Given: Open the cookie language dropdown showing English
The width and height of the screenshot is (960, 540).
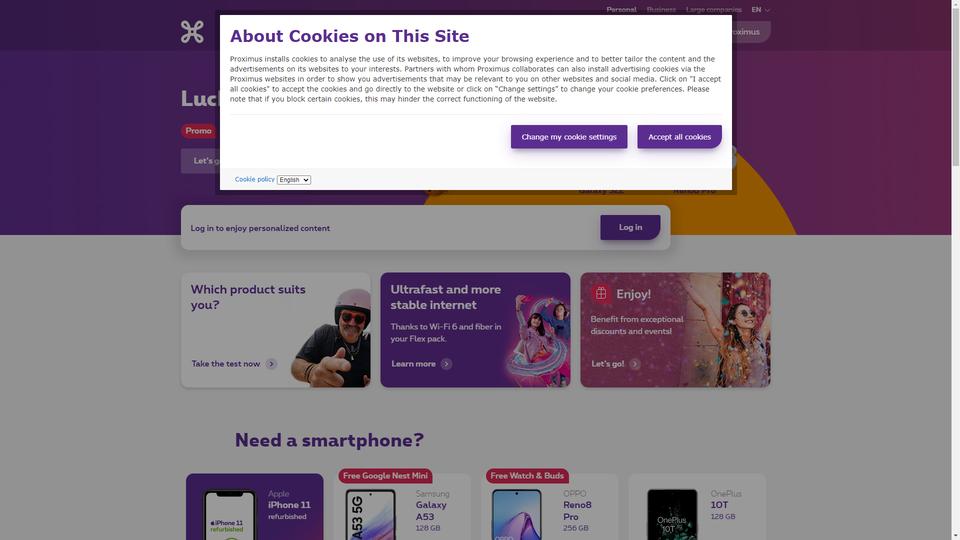Looking at the screenshot, I should [x=294, y=180].
